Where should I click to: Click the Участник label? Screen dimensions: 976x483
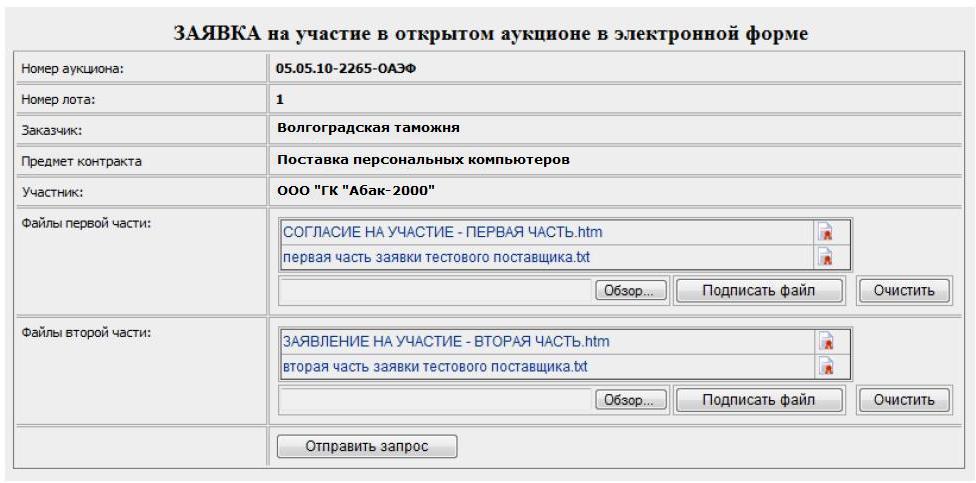click(52, 192)
